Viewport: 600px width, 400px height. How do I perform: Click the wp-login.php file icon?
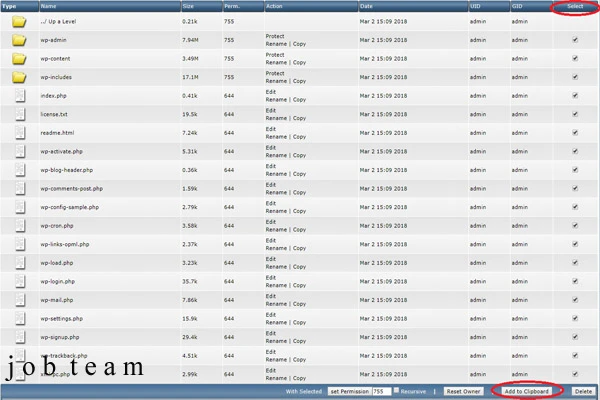click(19, 282)
